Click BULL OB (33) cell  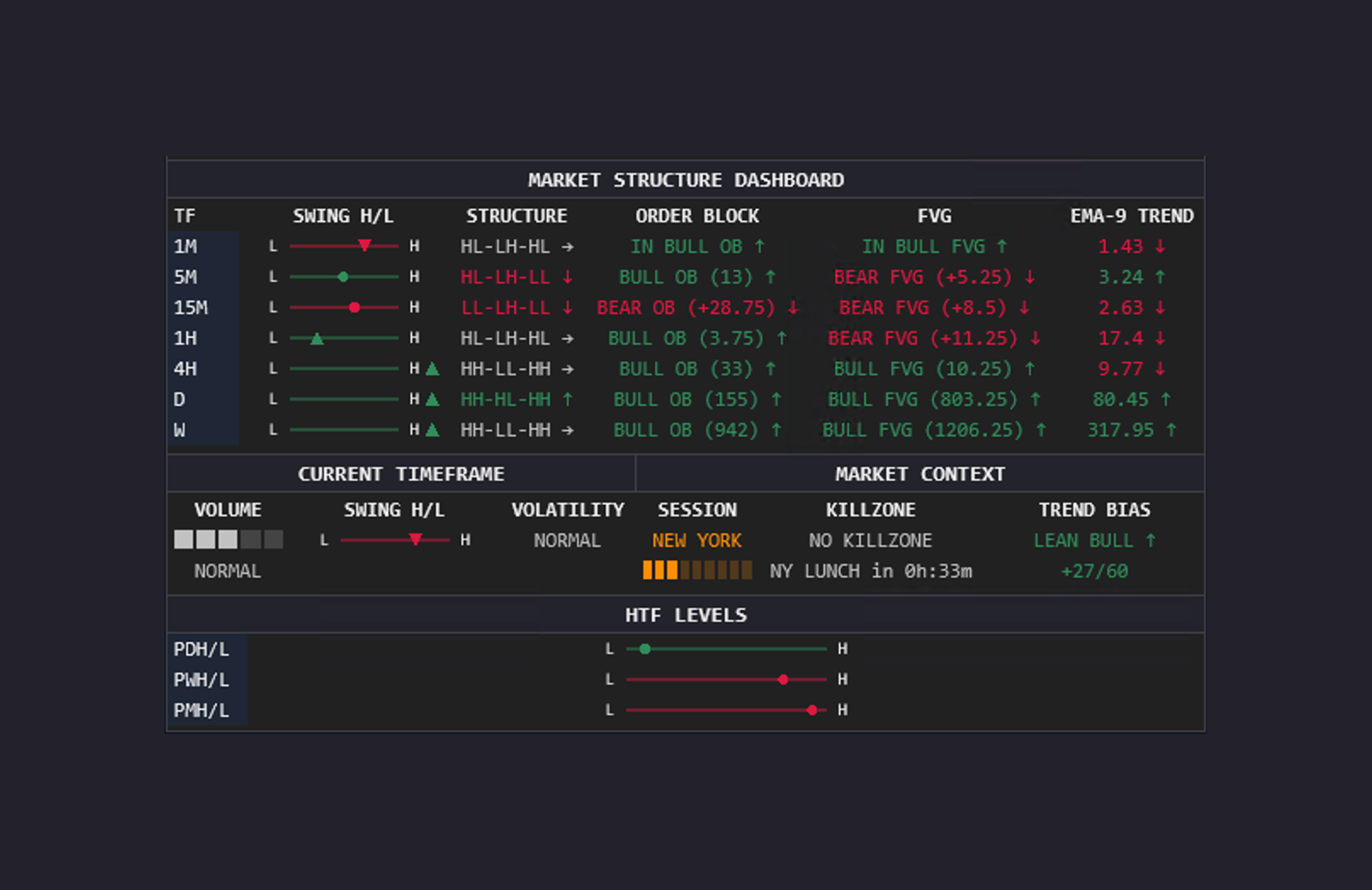[697, 369]
